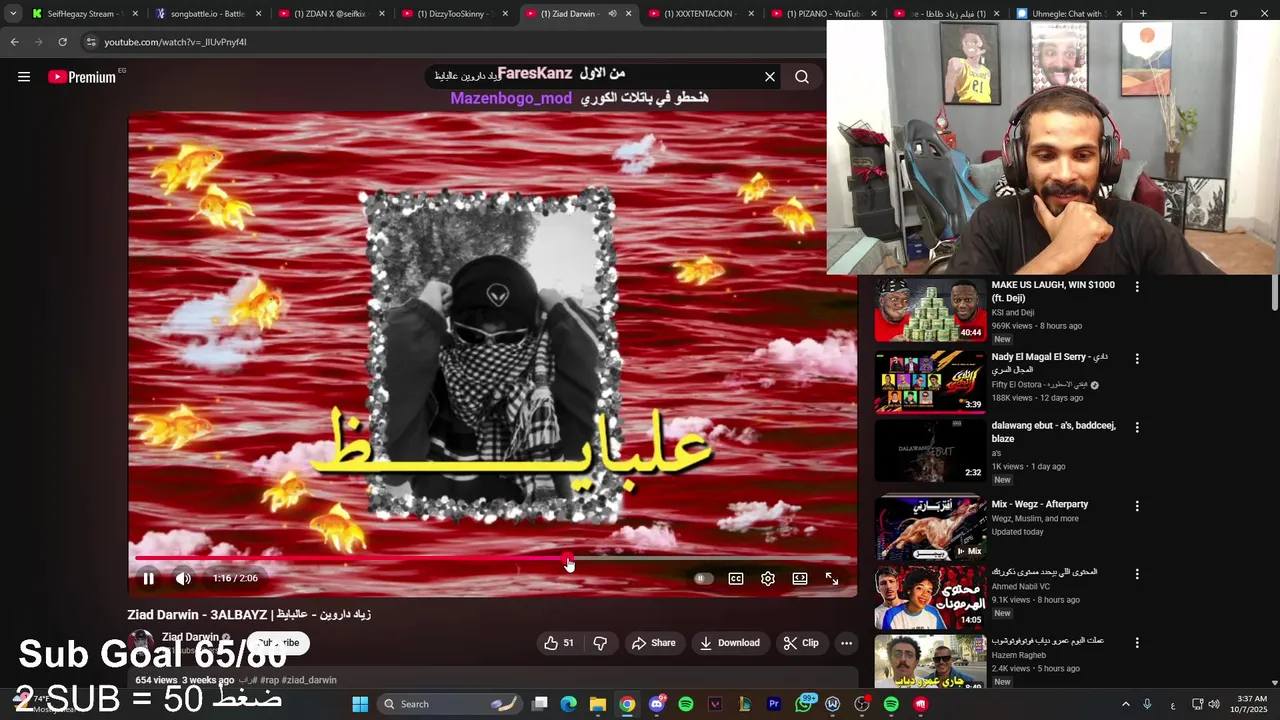Go back in browser history
This screenshot has height=720, width=1280.
point(14,42)
